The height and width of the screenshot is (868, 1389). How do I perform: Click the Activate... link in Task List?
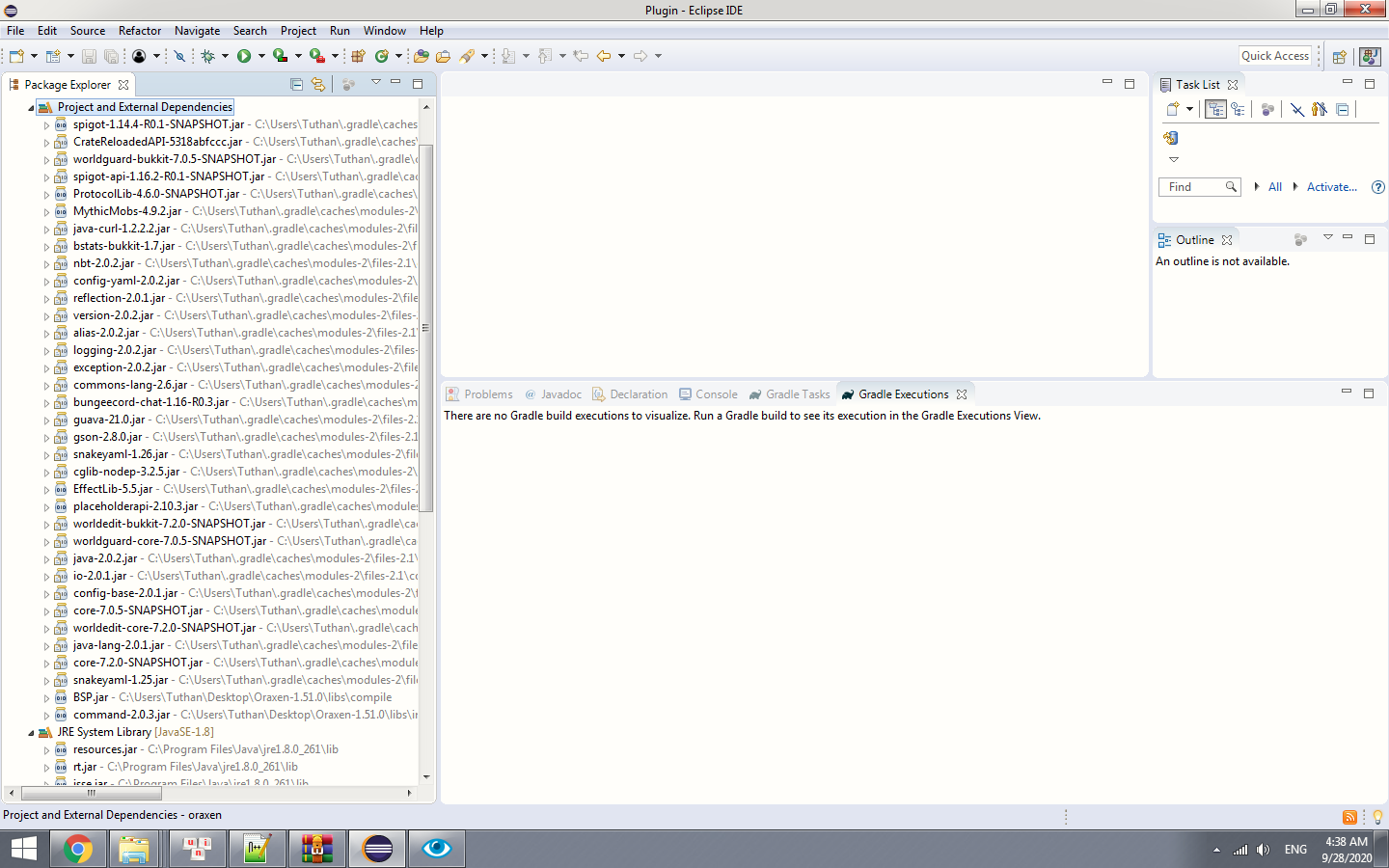[x=1332, y=187]
